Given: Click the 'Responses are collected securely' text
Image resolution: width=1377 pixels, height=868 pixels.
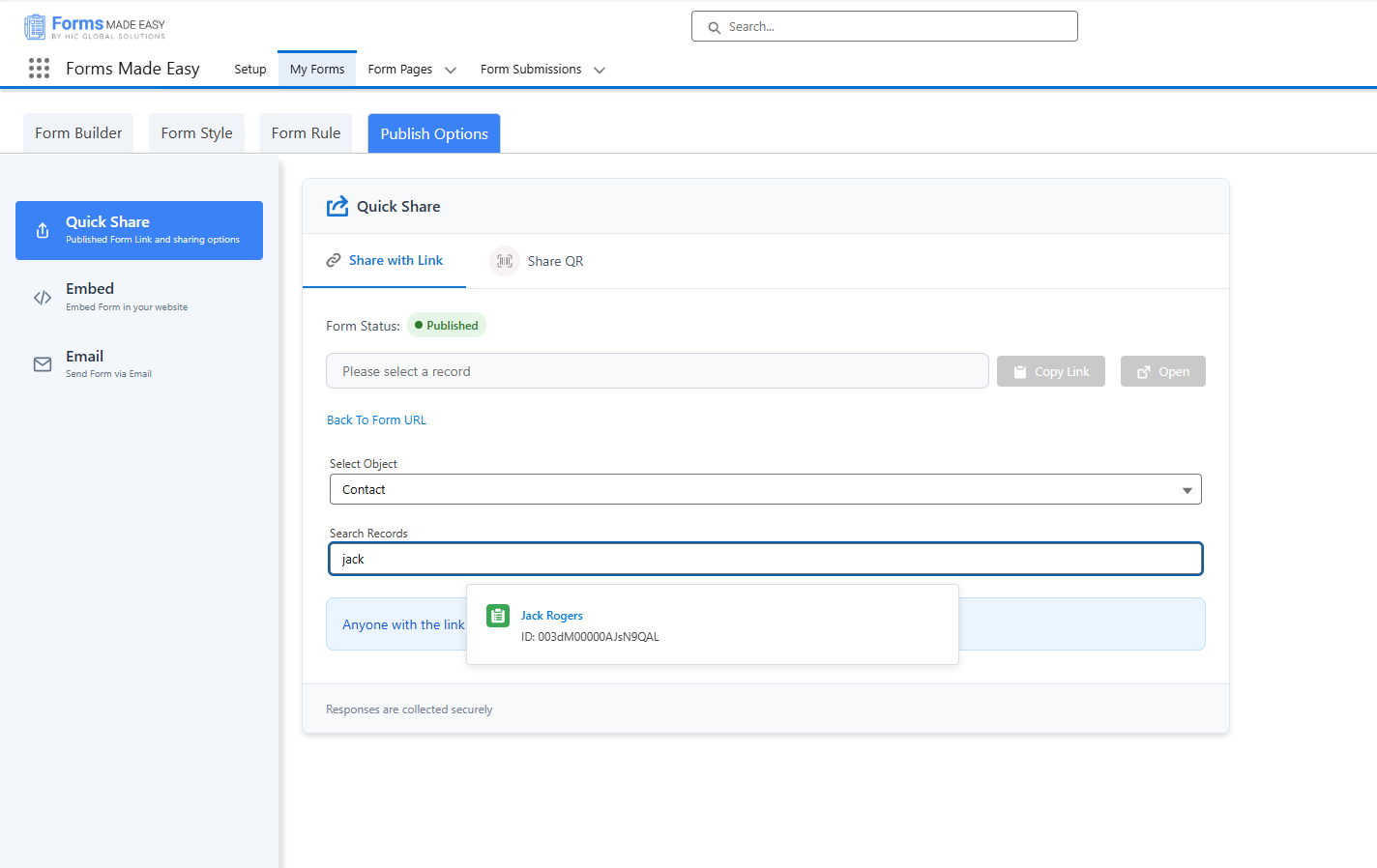Looking at the screenshot, I should point(409,709).
